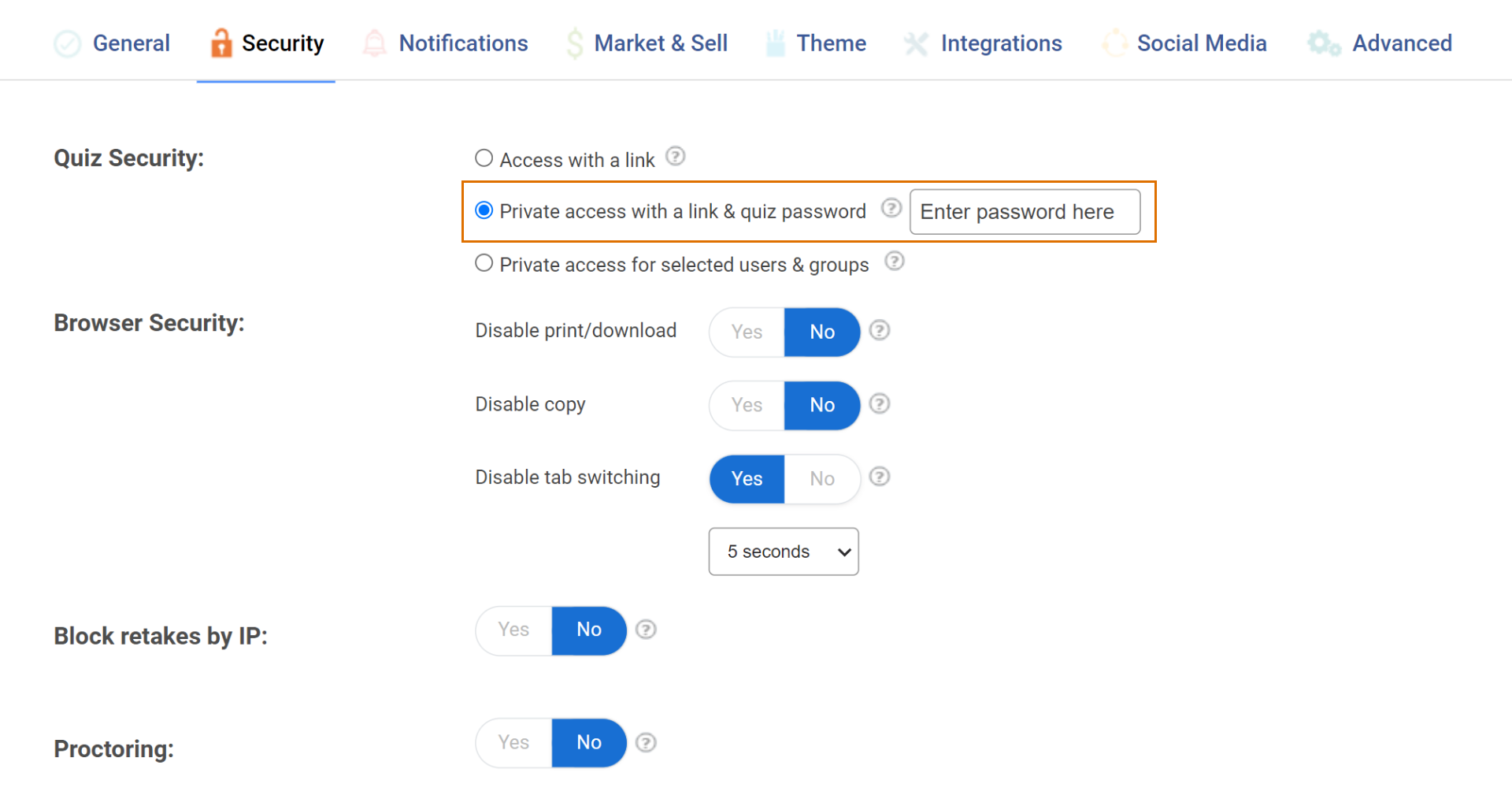
Task: Open the 5 seconds dropdown
Action: 784,552
